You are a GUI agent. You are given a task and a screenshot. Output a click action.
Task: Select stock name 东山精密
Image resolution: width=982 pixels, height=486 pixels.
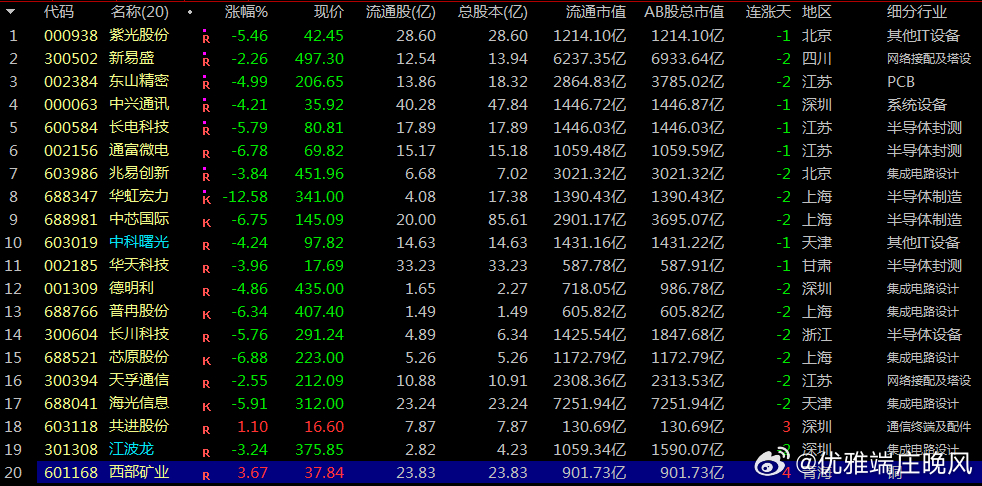coord(139,81)
